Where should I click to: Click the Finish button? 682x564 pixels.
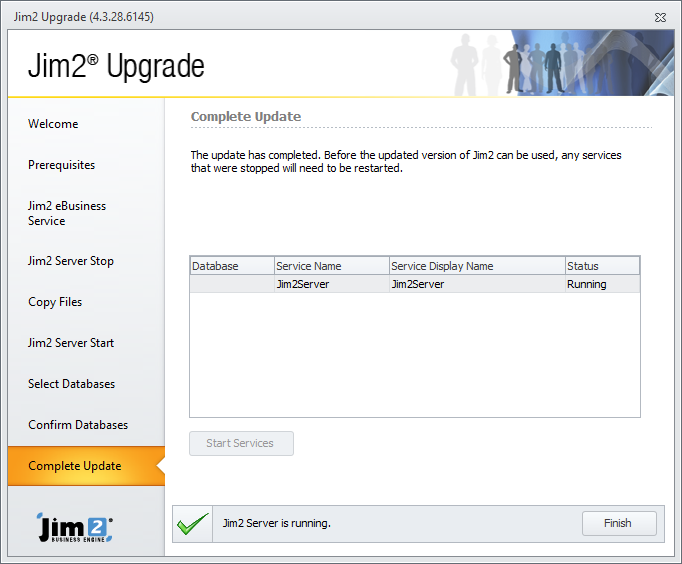(619, 523)
